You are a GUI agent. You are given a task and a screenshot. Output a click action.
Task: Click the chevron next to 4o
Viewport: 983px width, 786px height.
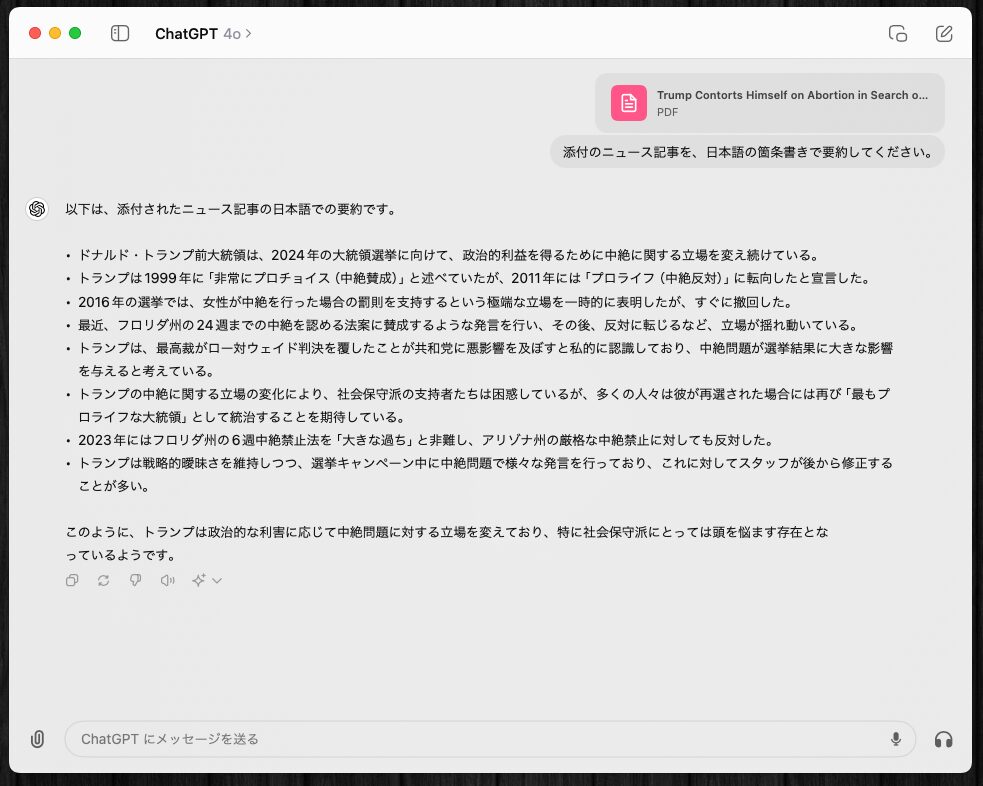[x=249, y=34]
